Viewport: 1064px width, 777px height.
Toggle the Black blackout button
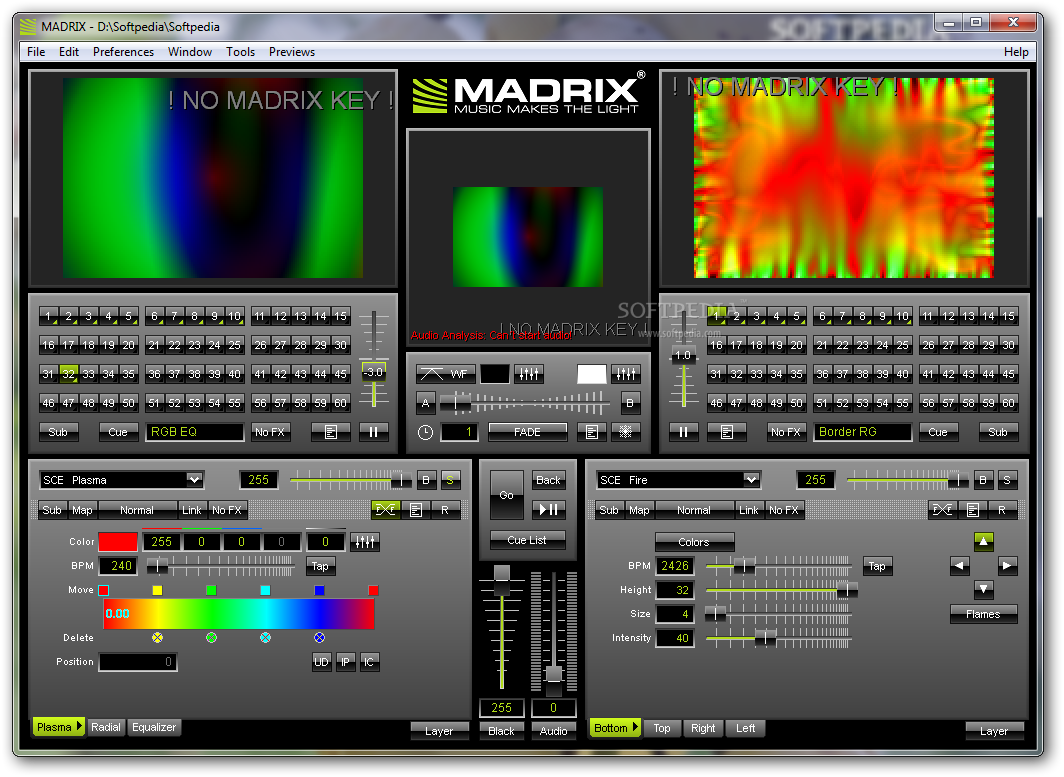501,731
